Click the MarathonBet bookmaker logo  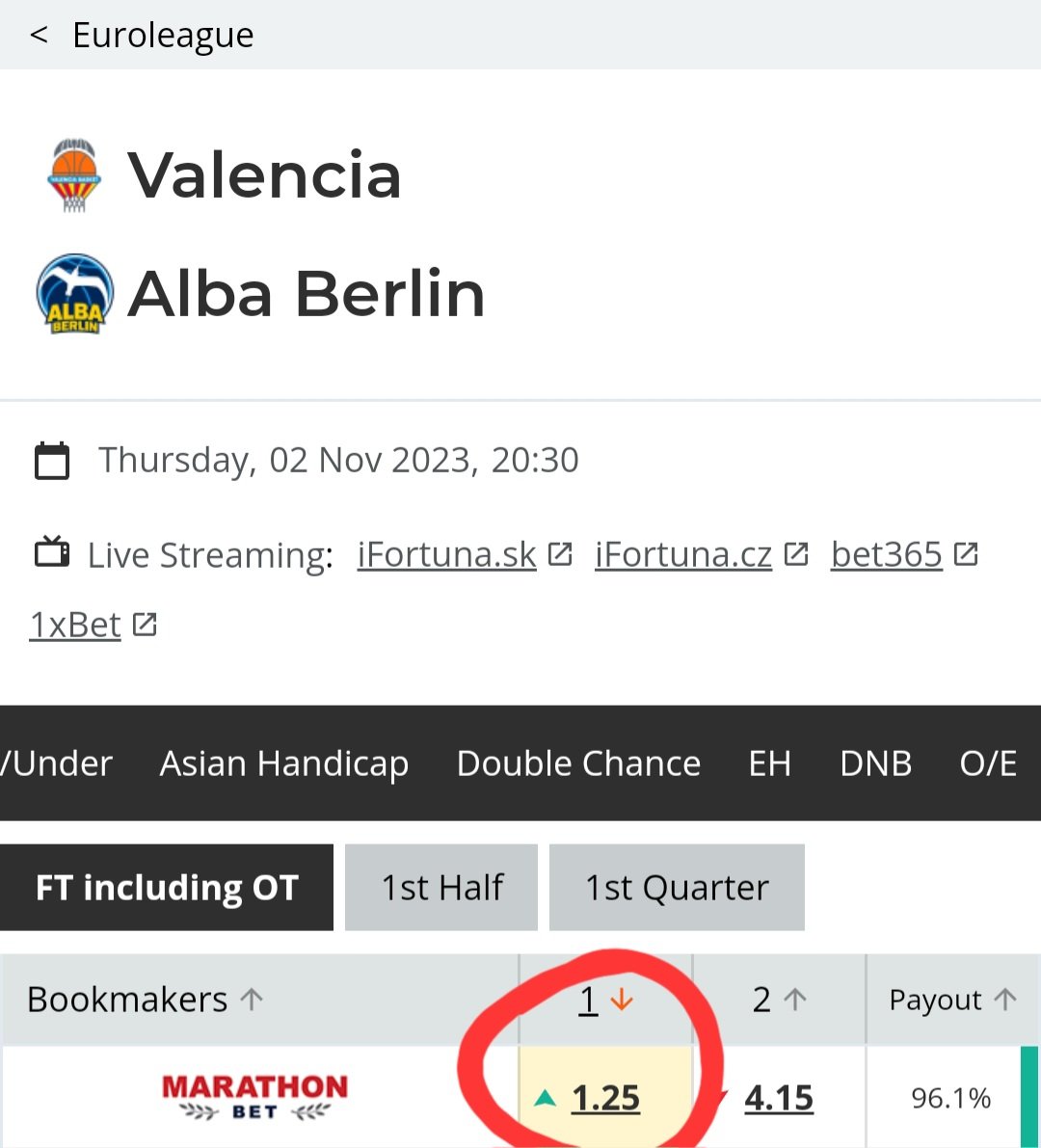point(255,1098)
